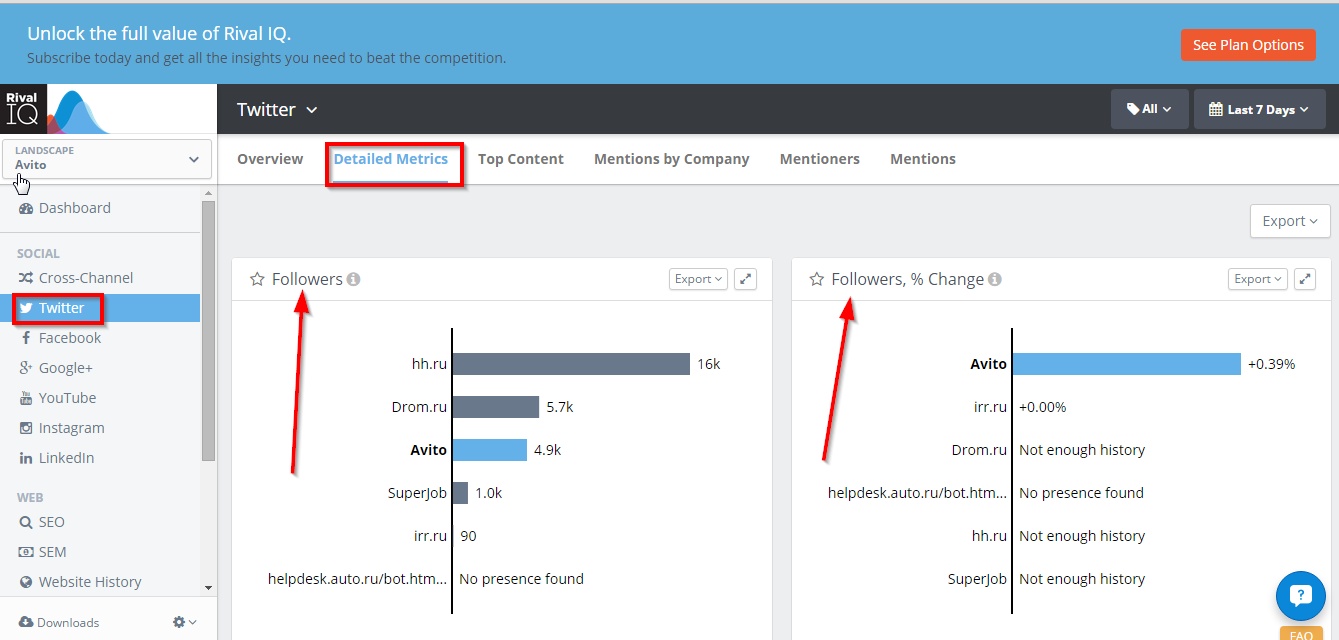Open the All tags filter dropdown
This screenshot has height=640, width=1339.
tap(1149, 109)
